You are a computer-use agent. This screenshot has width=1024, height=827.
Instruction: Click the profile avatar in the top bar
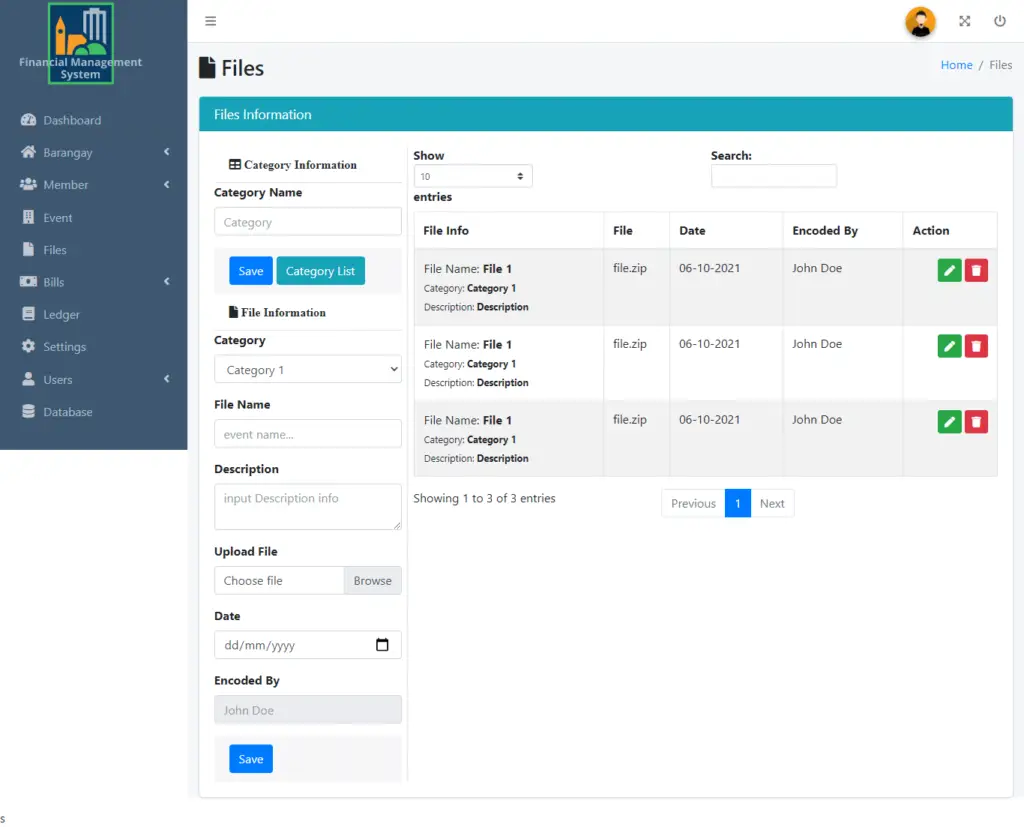tap(919, 22)
